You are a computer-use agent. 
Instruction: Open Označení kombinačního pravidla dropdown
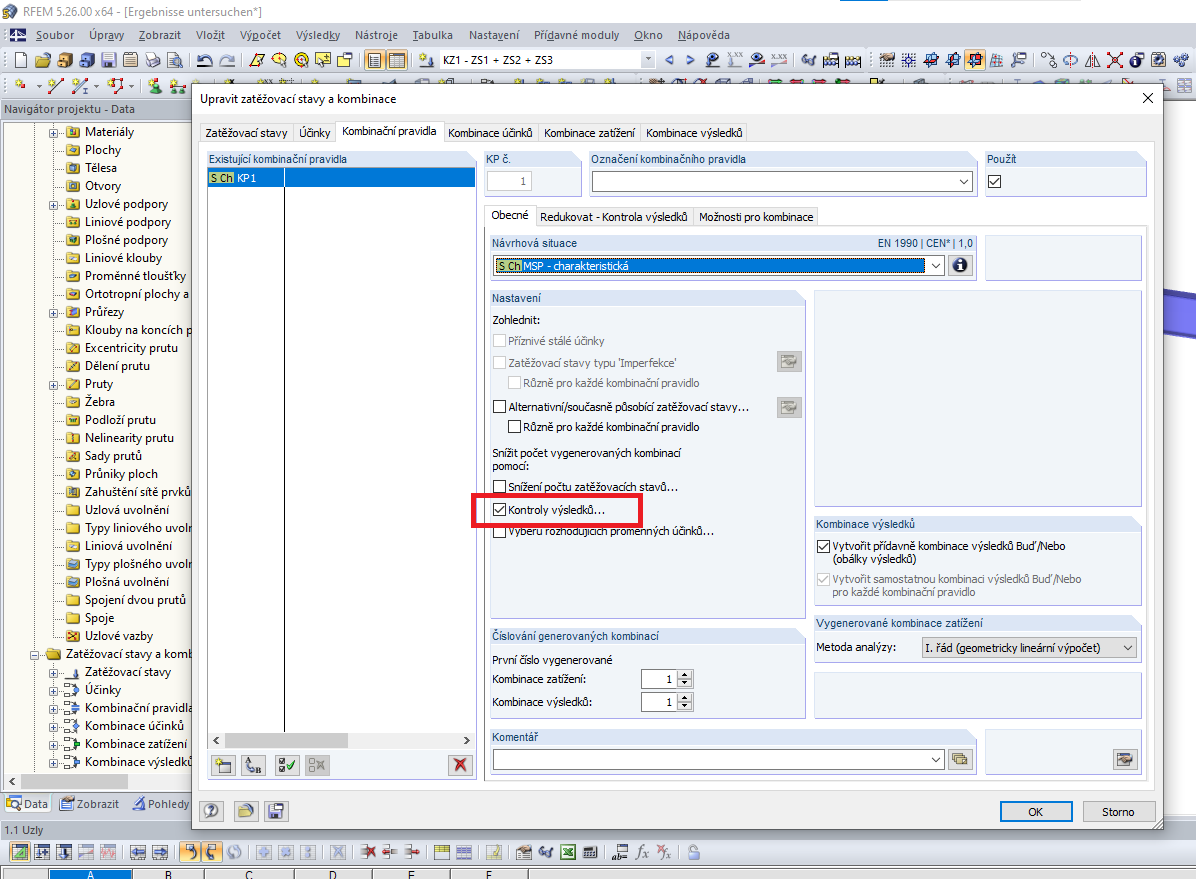click(x=964, y=182)
